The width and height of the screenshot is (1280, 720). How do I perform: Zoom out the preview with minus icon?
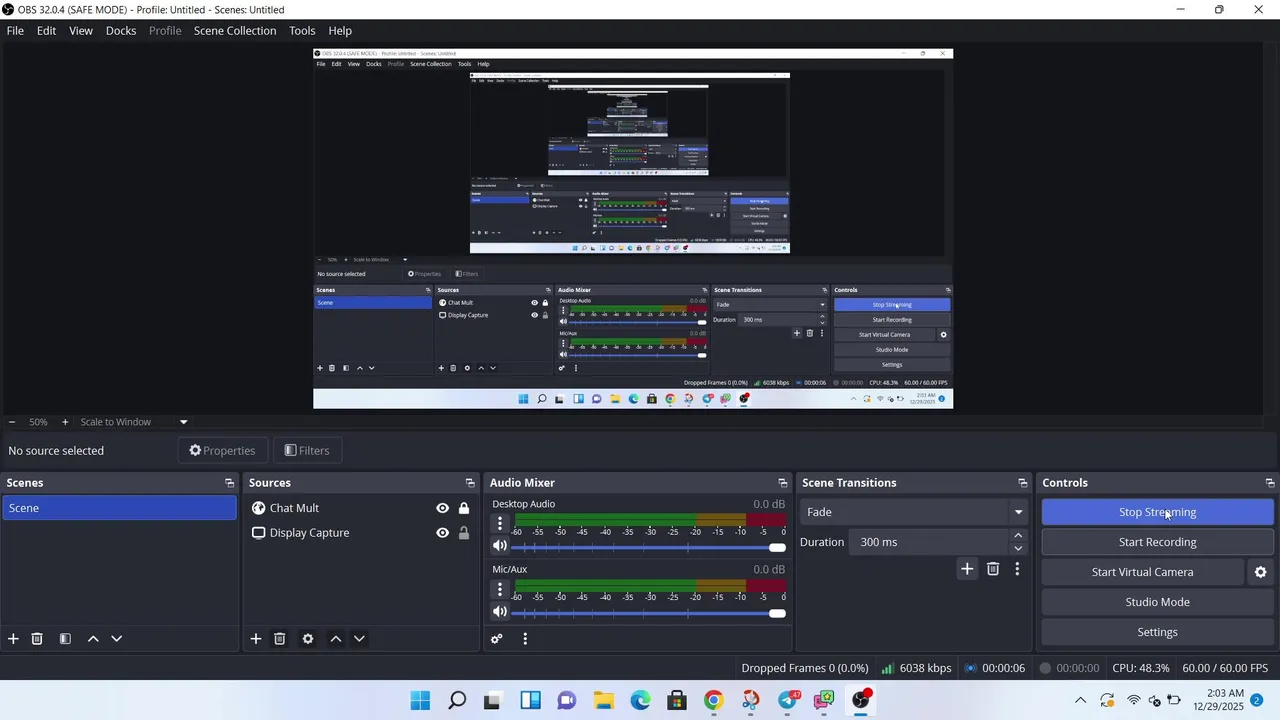pyautogui.click(x=12, y=422)
